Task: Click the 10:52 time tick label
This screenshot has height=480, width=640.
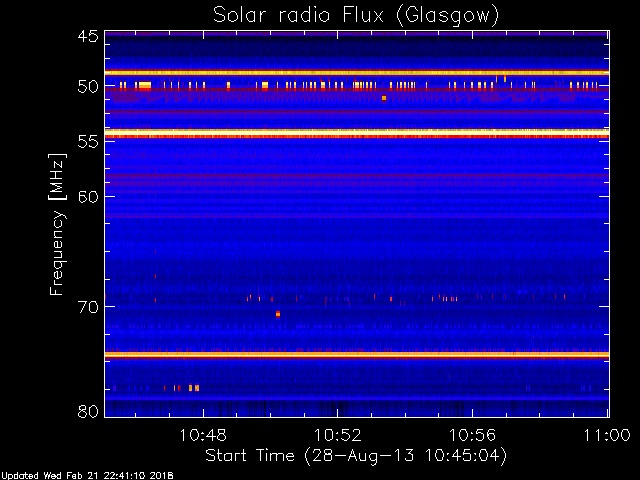Action: (338, 435)
